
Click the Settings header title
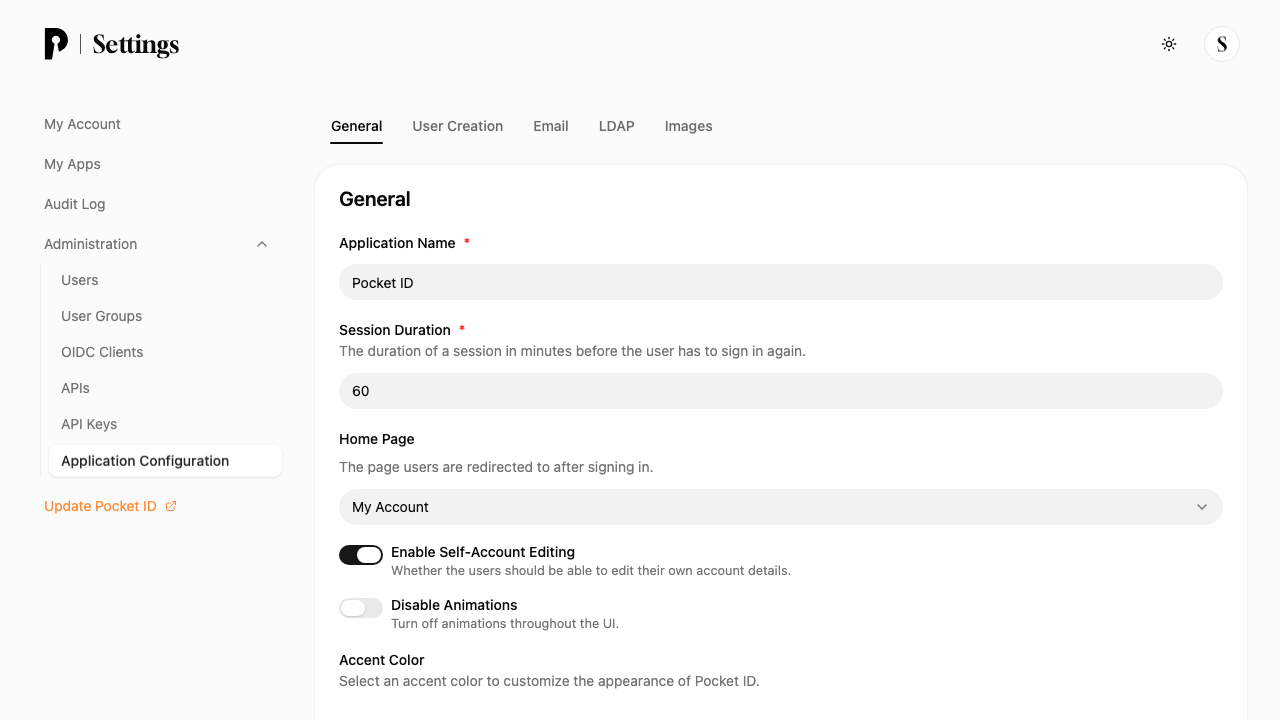point(136,45)
